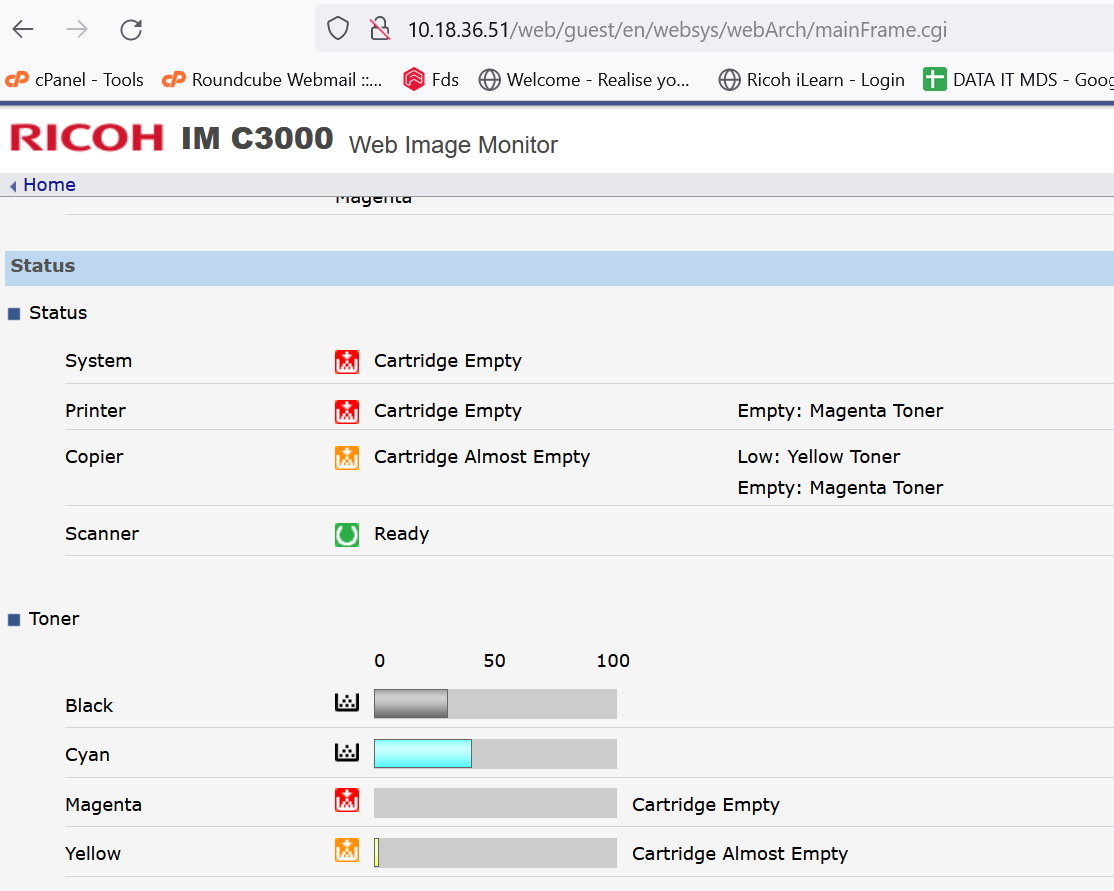Click the 'Cartridge Almost Empty' Copier status text

482,456
